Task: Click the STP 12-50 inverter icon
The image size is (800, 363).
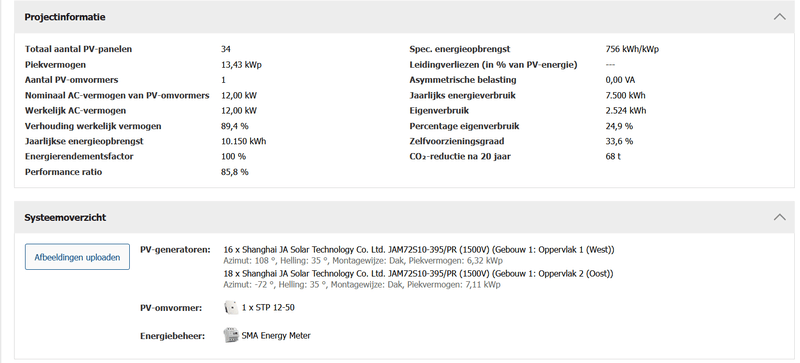Action: [x=231, y=307]
